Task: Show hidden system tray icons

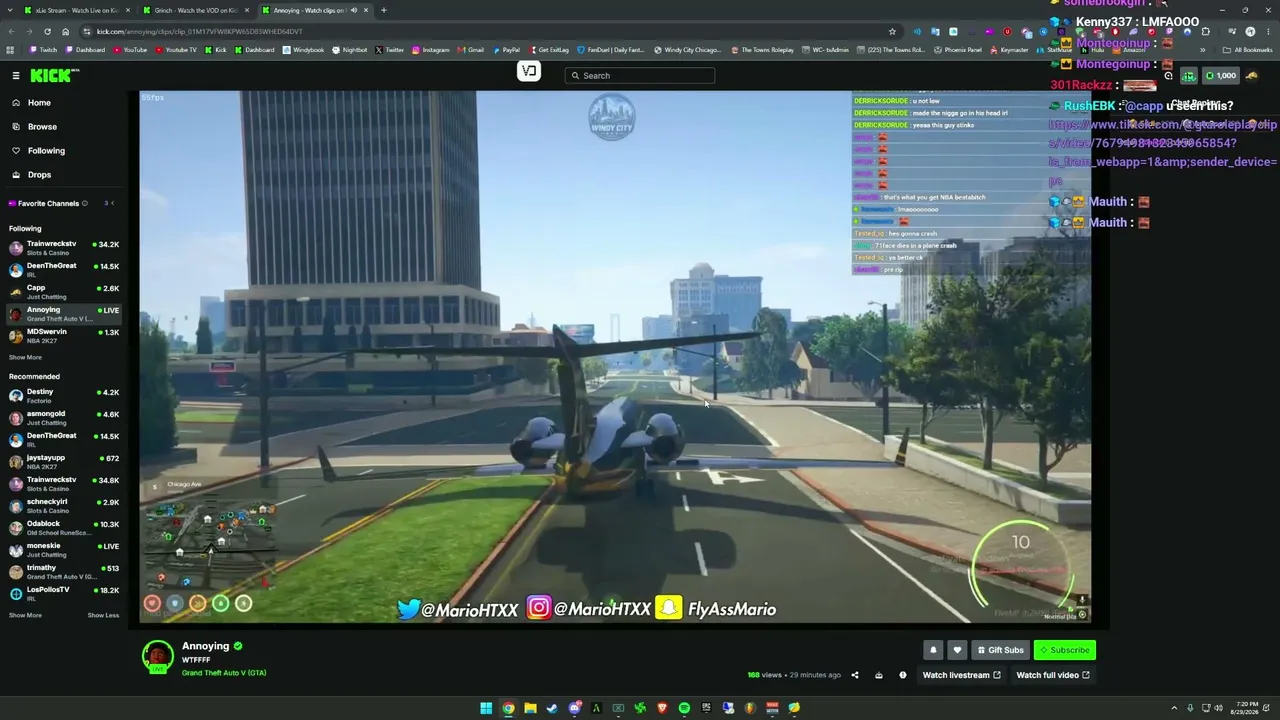Action: pyautogui.click(x=1174, y=708)
